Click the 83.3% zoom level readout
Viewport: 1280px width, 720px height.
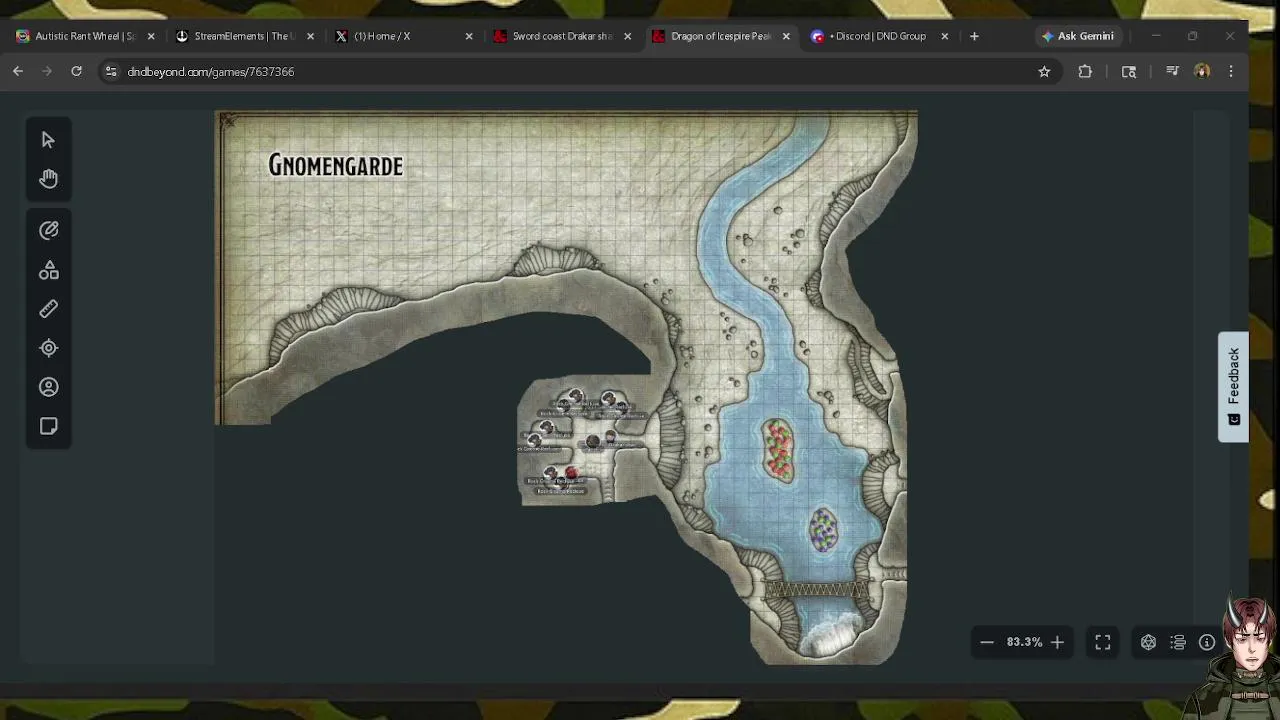coord(1024,642)
